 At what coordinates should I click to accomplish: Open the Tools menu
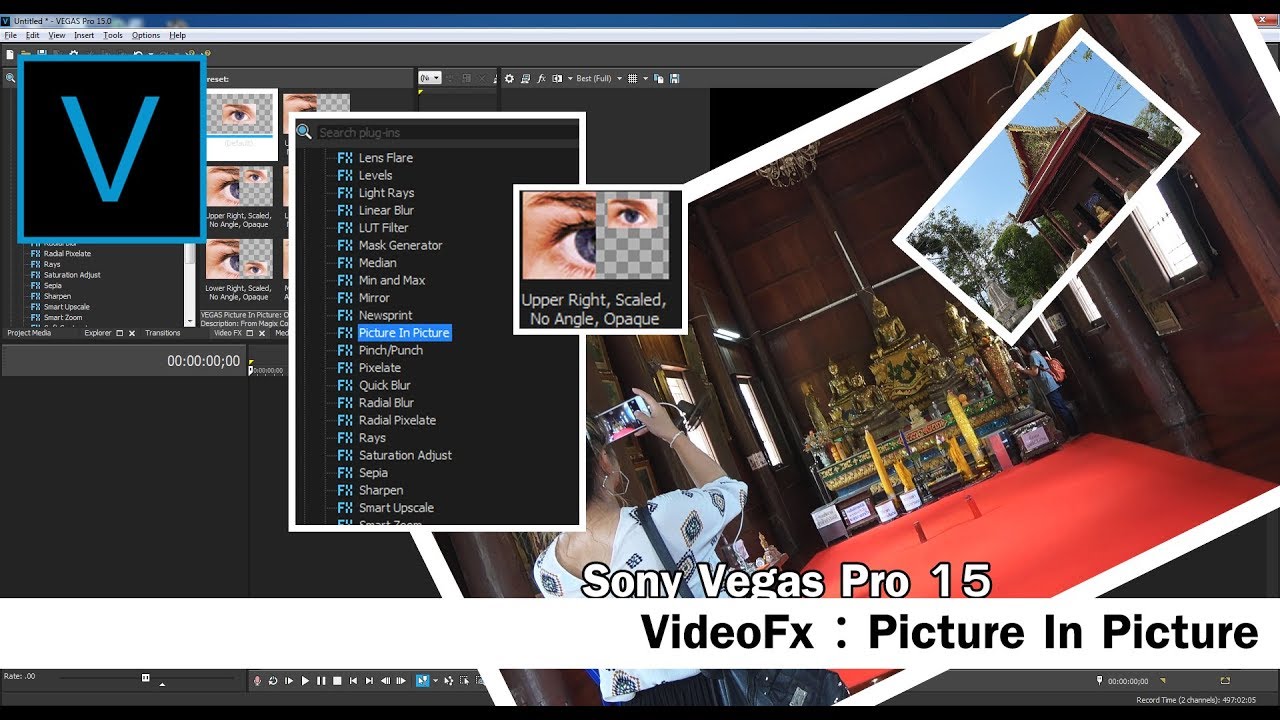[x=113, y=35]
